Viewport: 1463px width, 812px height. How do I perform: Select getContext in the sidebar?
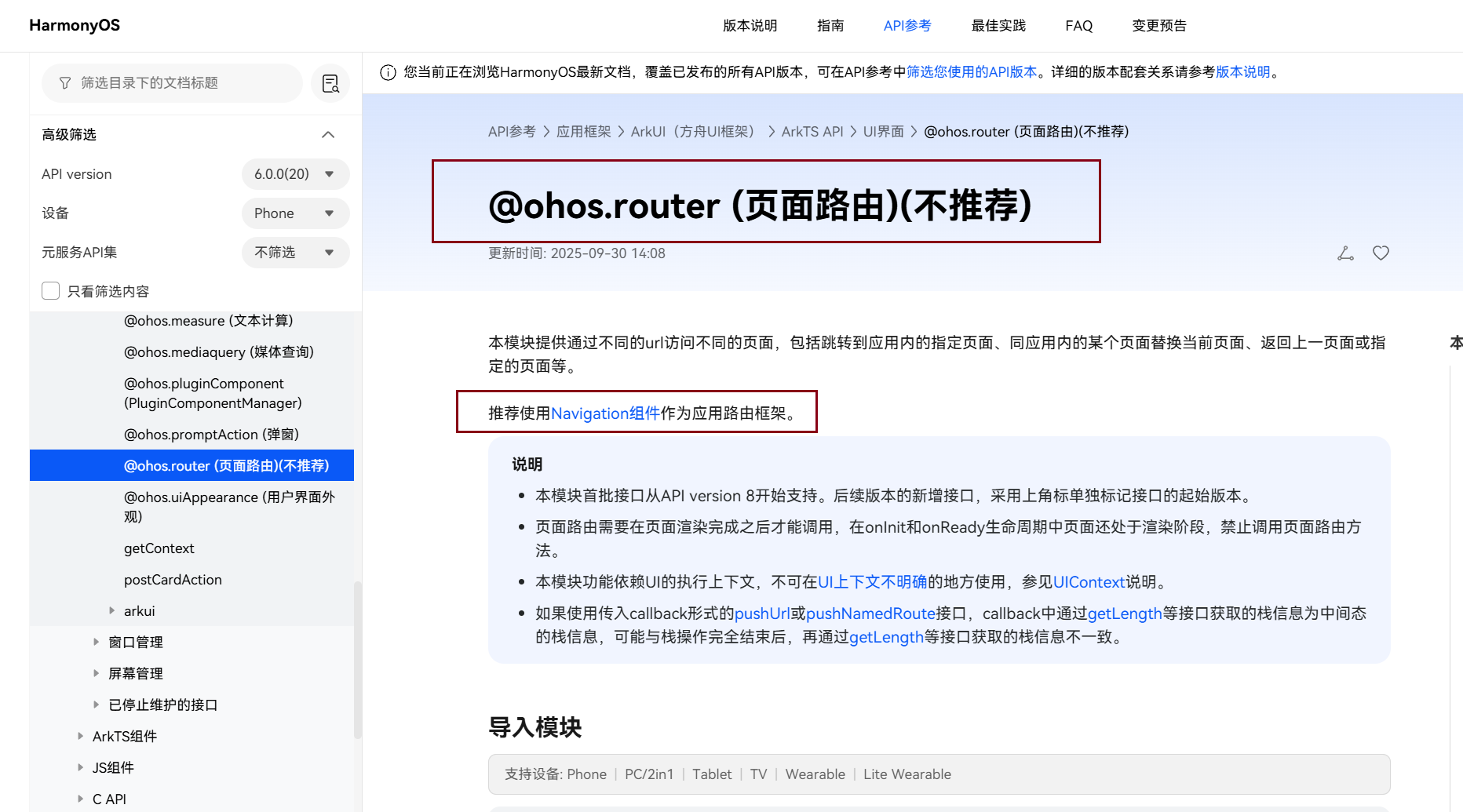(159, 548)
